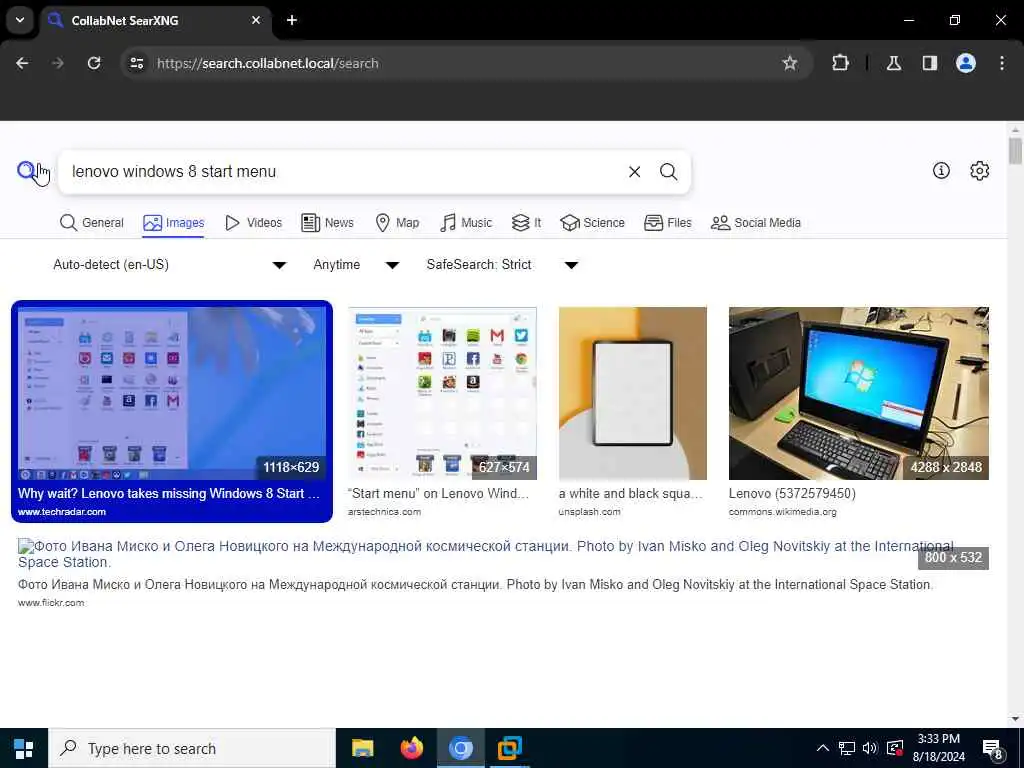Viewport: 1024px width, 768px height.
Task: Click the Chrome taskbar icon
Action: 460,748
